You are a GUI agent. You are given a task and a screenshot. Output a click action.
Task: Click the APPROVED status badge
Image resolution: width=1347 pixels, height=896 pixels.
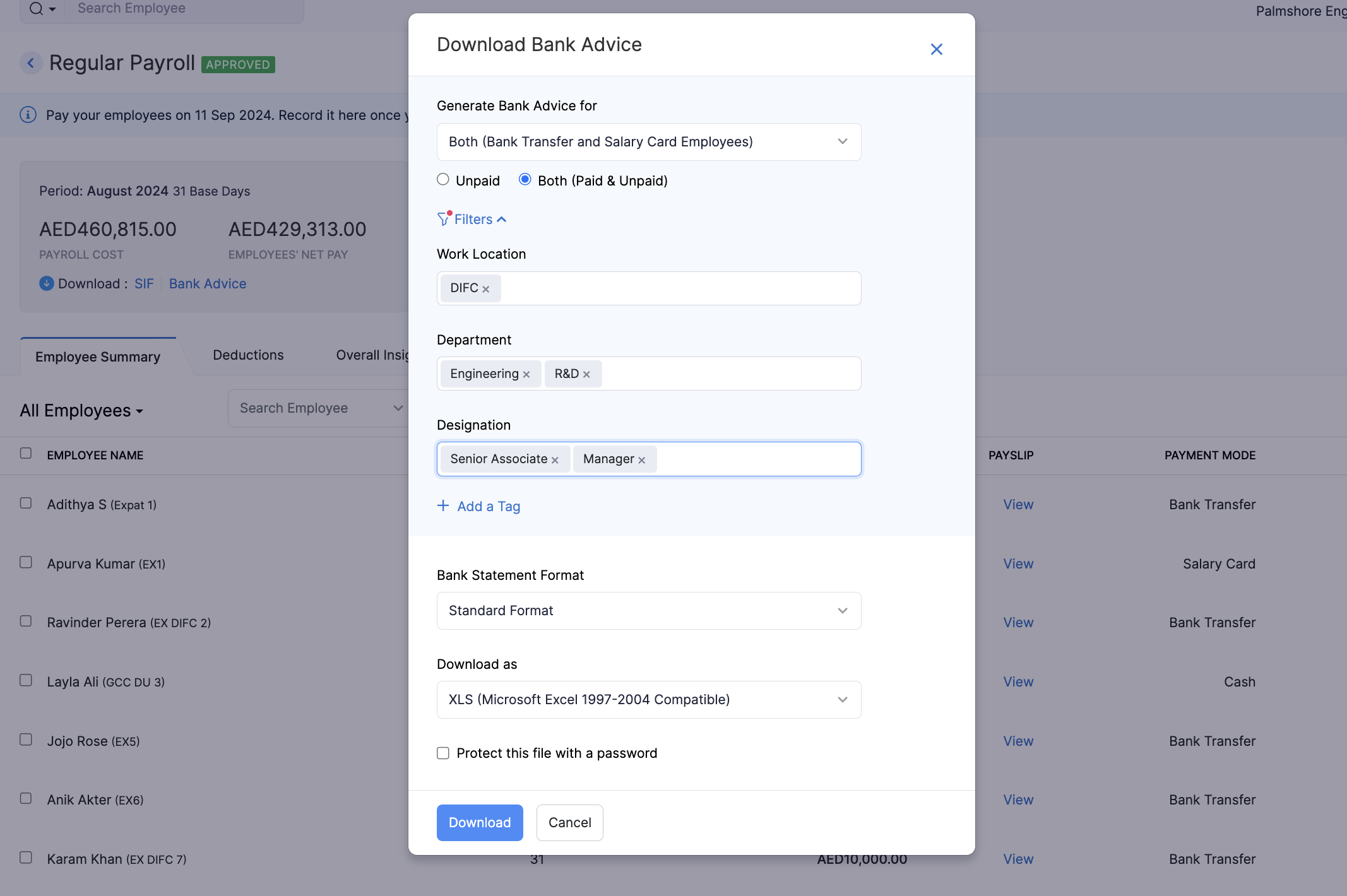238,64
